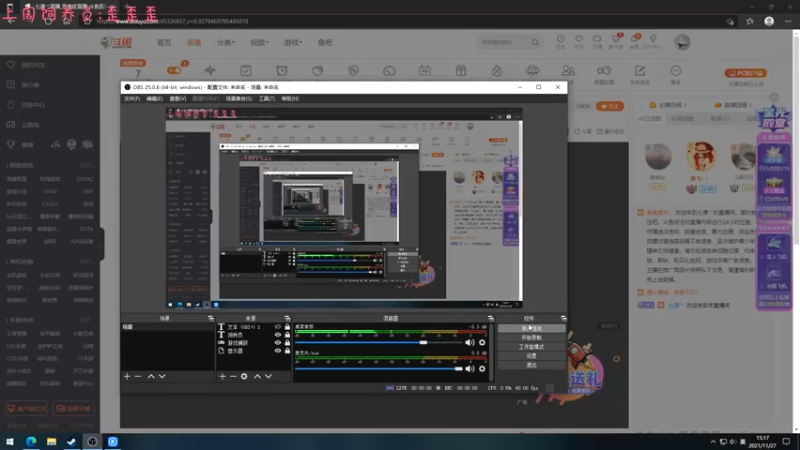Expand the 分类 dropdown in Douyu nav

tap(226, 42)
